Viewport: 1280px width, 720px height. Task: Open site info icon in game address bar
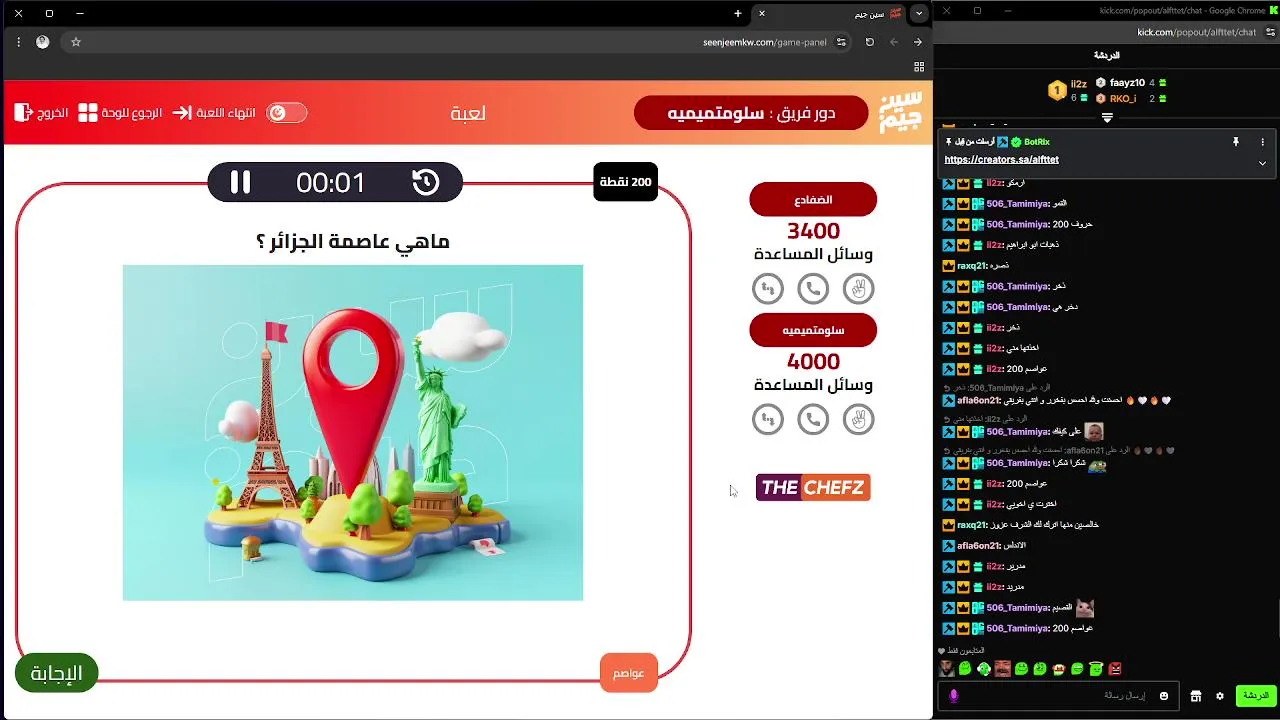842,42
